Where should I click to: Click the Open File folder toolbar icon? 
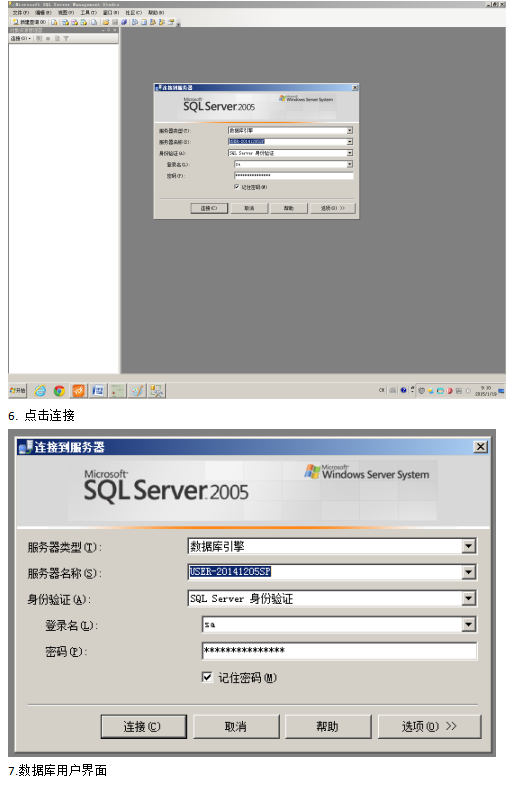106,22
